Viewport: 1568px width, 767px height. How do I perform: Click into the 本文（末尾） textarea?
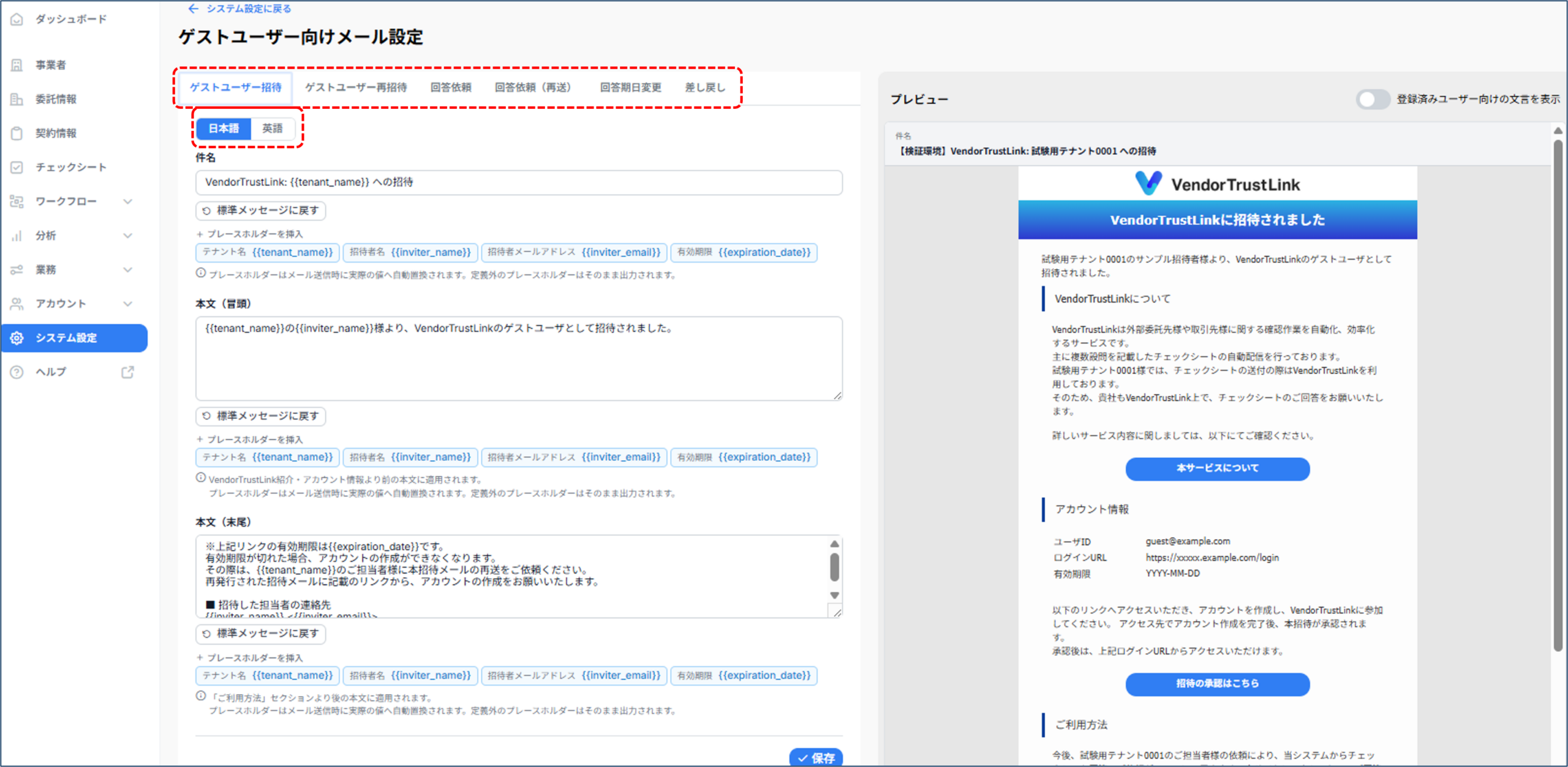click(519, 577)
